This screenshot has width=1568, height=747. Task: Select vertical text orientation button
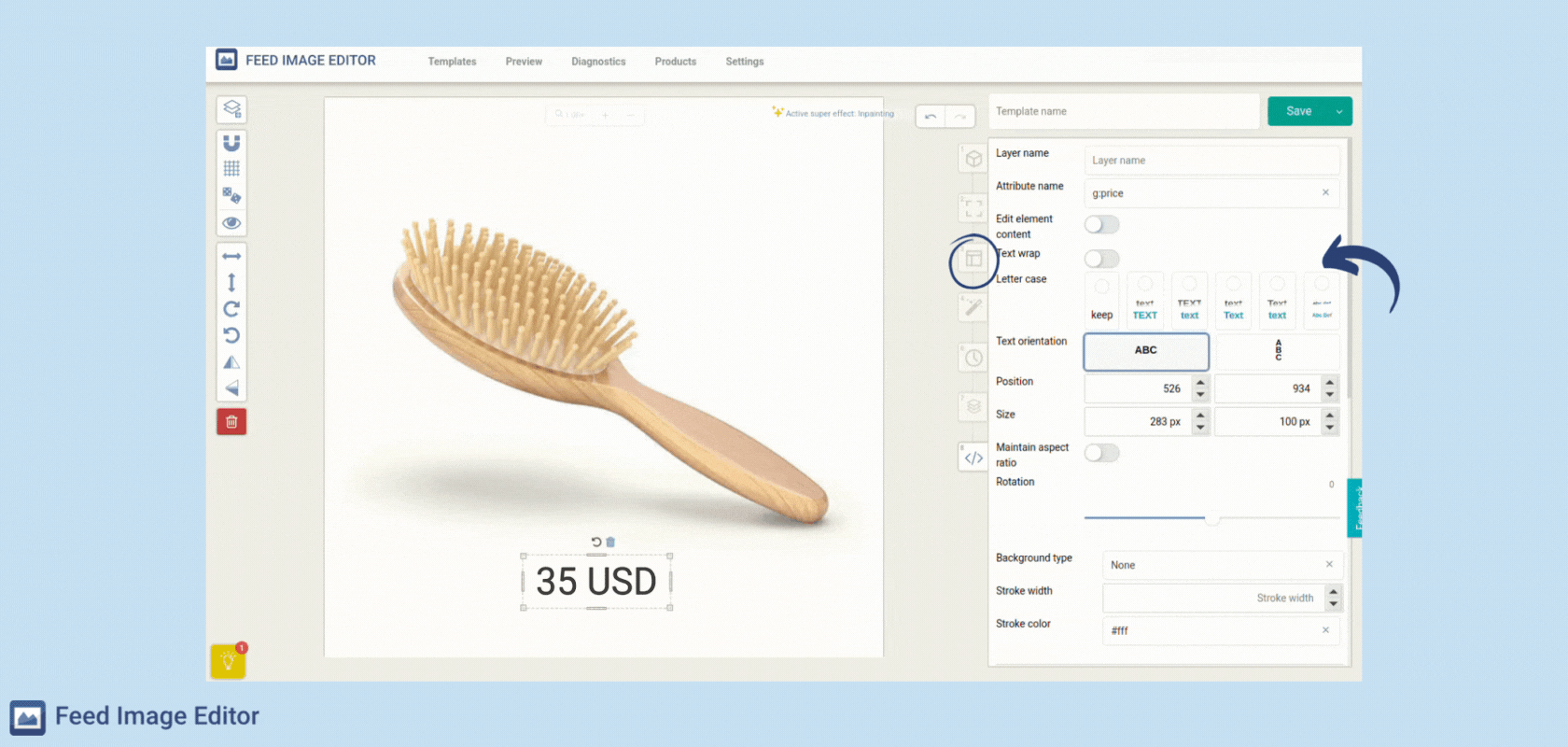pyautogui.click(x=1278, y=351)
